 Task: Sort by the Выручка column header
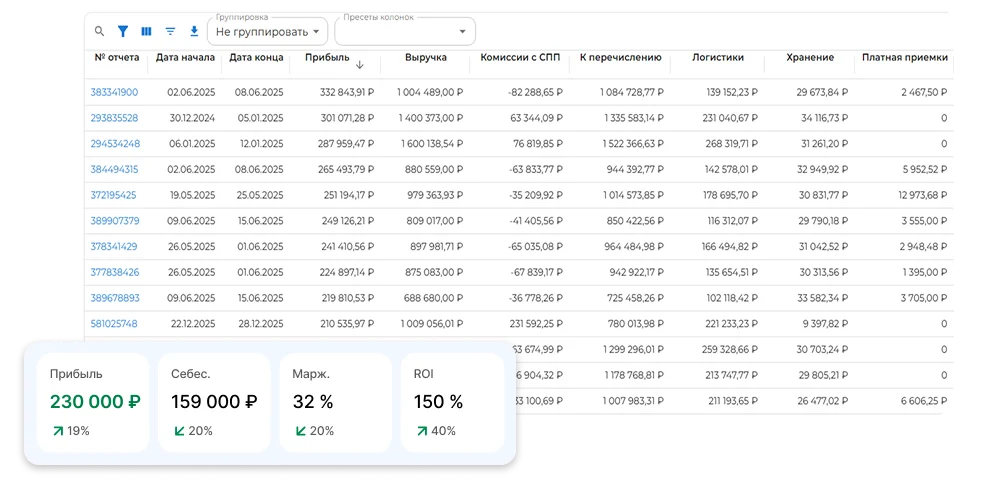(x=426, y=57)
